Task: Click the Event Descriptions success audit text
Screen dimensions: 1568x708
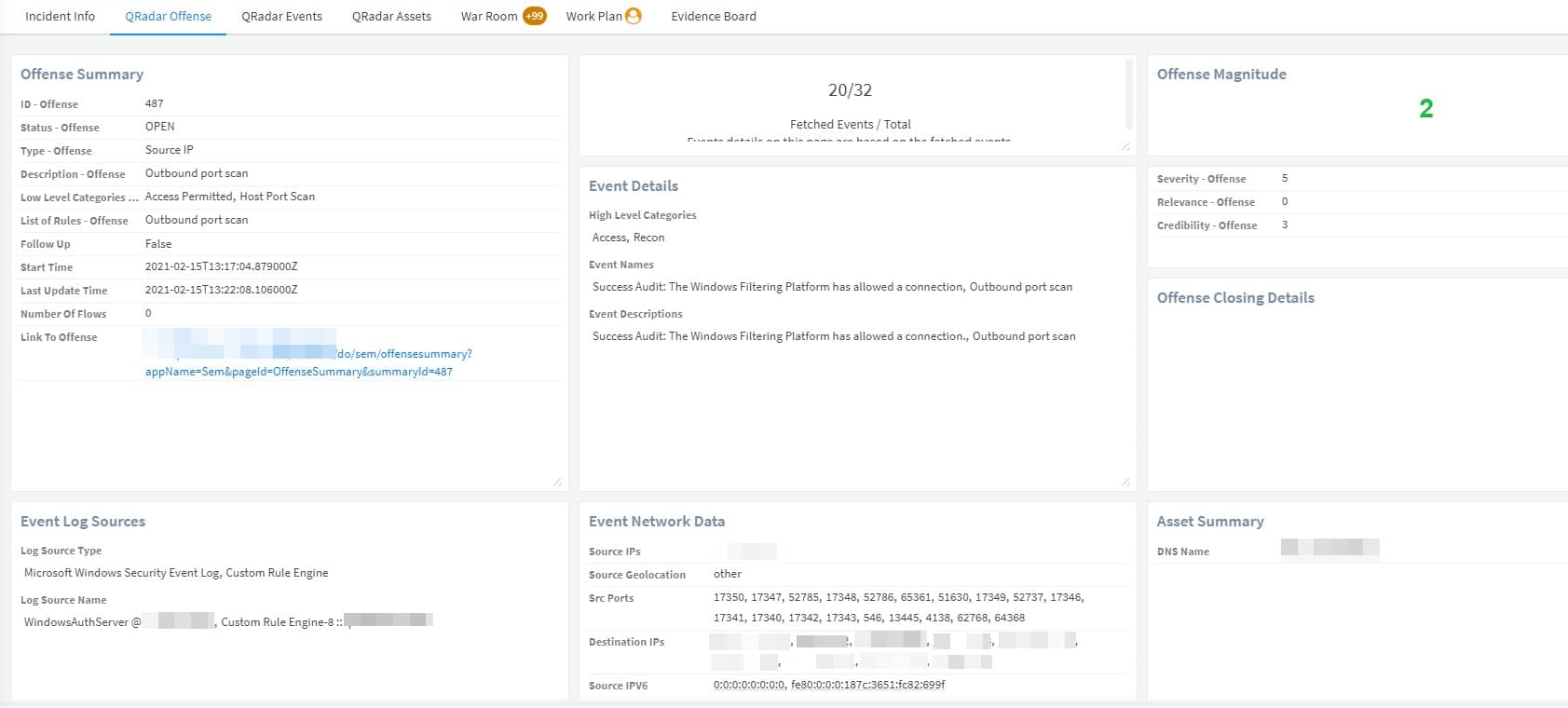Action: tap(834, 336)
